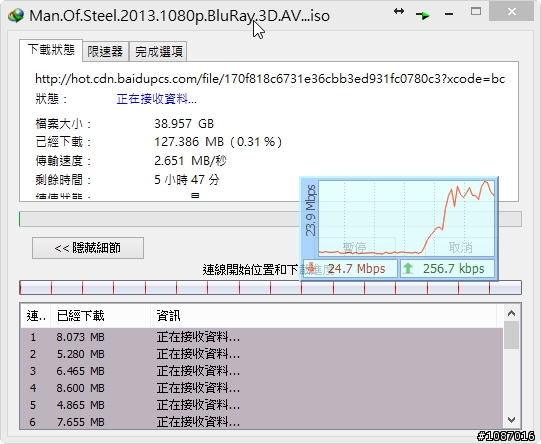This screenshot has height=444, width=541.
Task: Click the overall download progress bar
Action: click(x=270, y=219)
